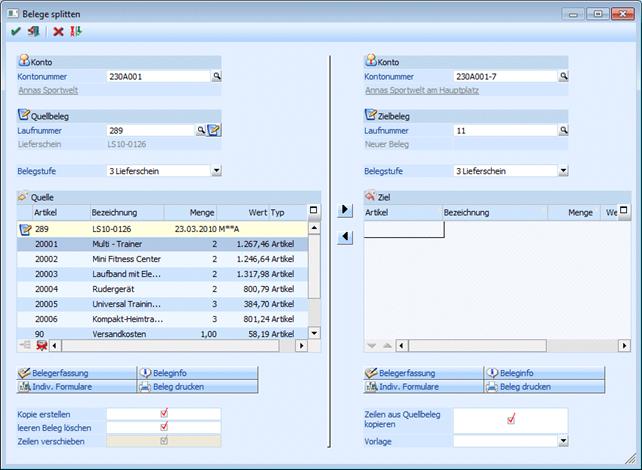The height and width of the screenshot is (470, 642).
Task: Open the source Belegstufe dropdown
Action: 215,171
